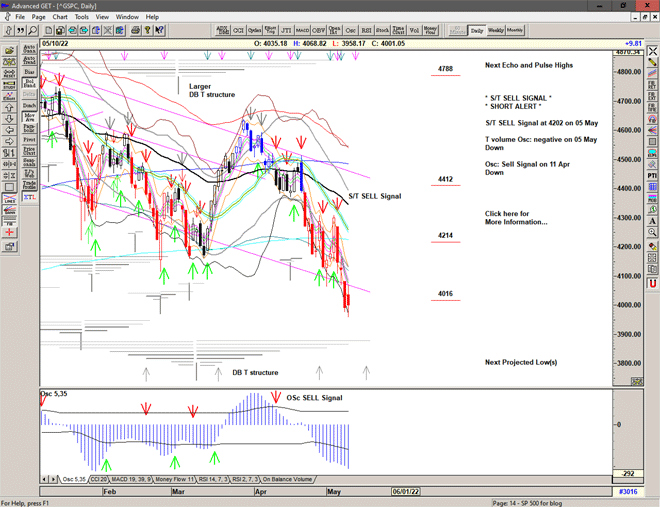The height and width of the screenshot is (507, 660).
Task: Click 'Click here for More Information' link
Action: pos(516,217)
